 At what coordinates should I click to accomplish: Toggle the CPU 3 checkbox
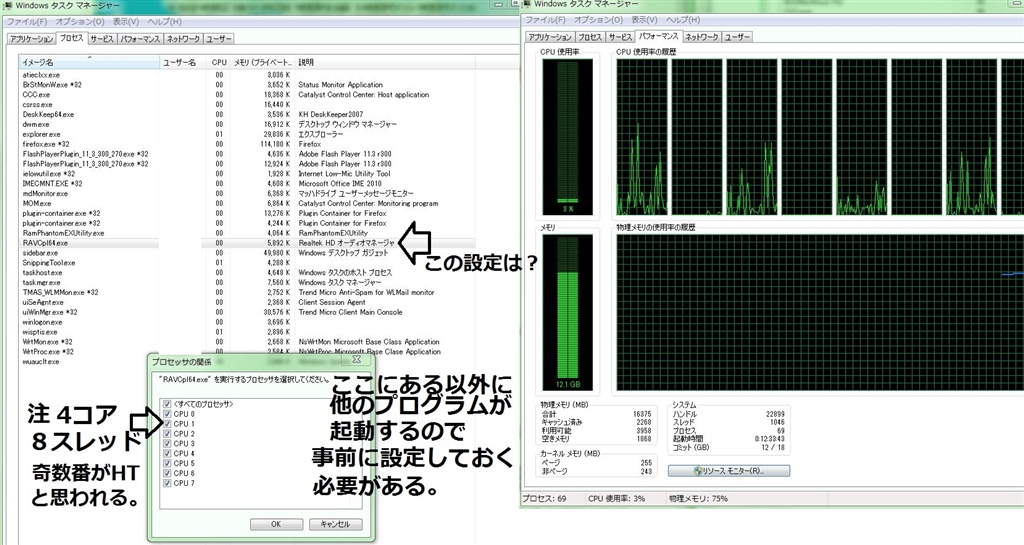tap(167, 443)
